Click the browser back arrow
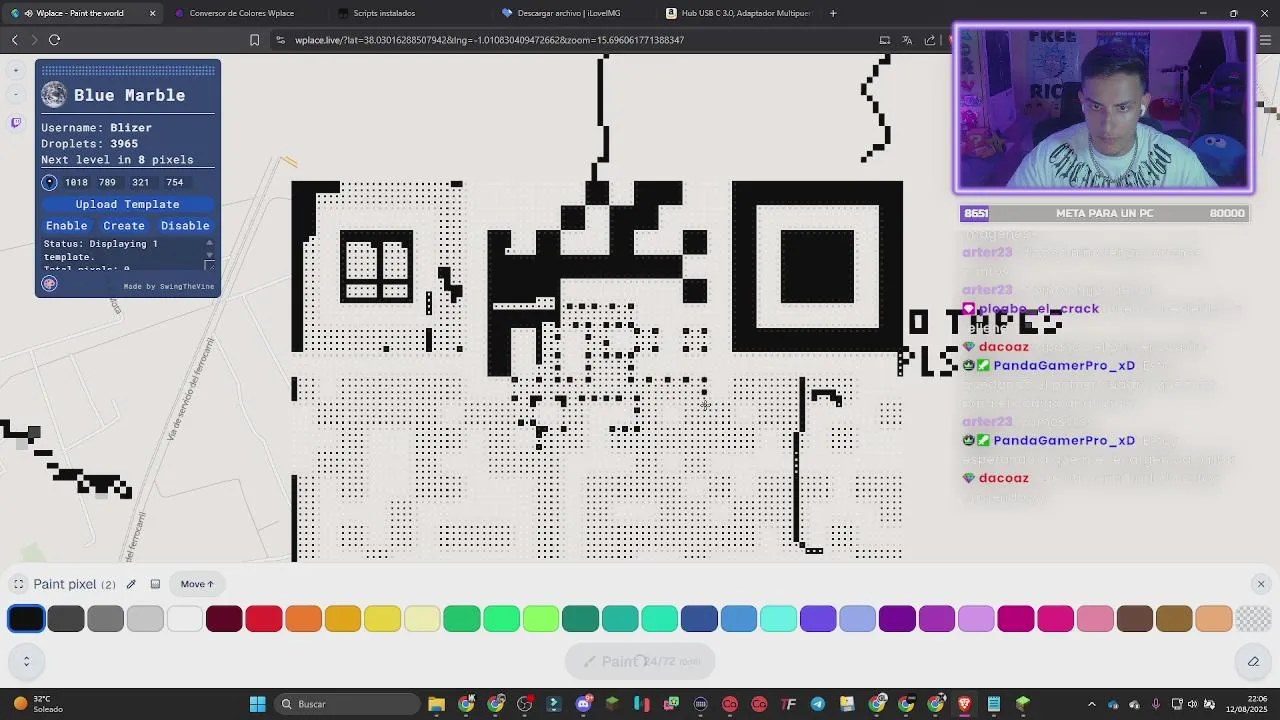The image size is (1280, 720). pyautogui.click(x=15, y=40)
